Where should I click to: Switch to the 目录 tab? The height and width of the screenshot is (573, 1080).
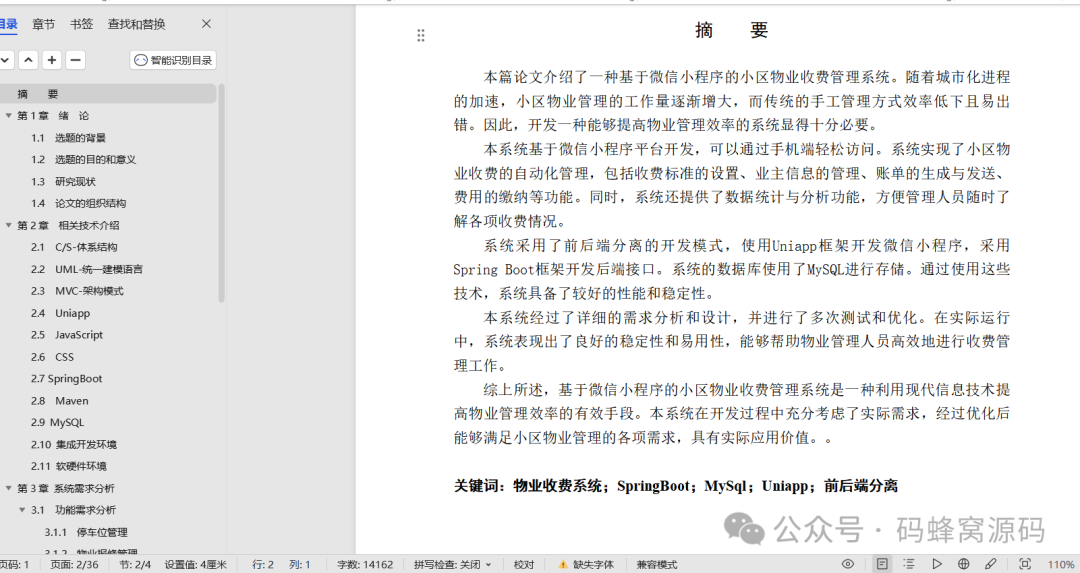pyautogui.click(x=8, y=24)
